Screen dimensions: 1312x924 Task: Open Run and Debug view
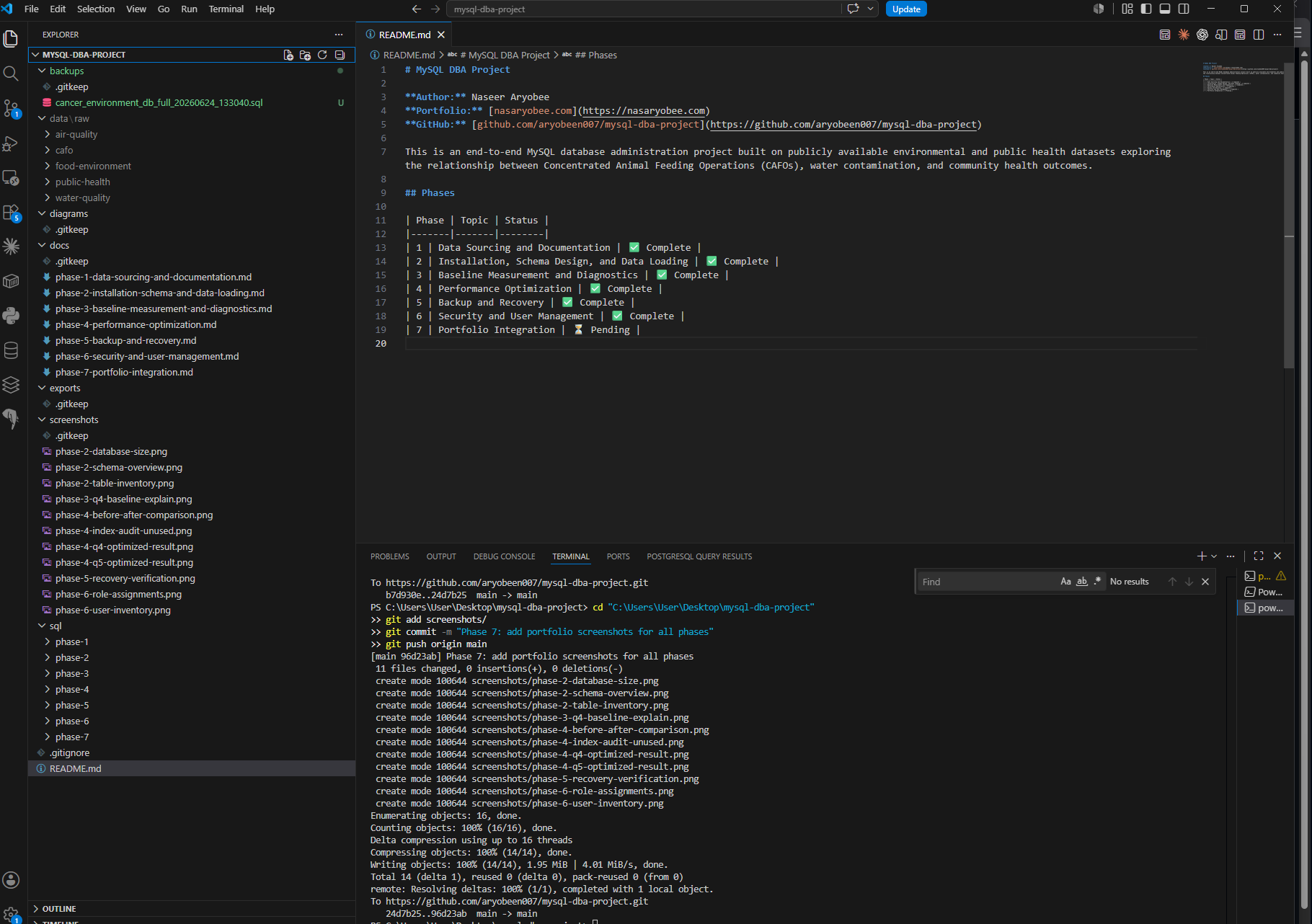pyautogui.click(x=11, y=143)
